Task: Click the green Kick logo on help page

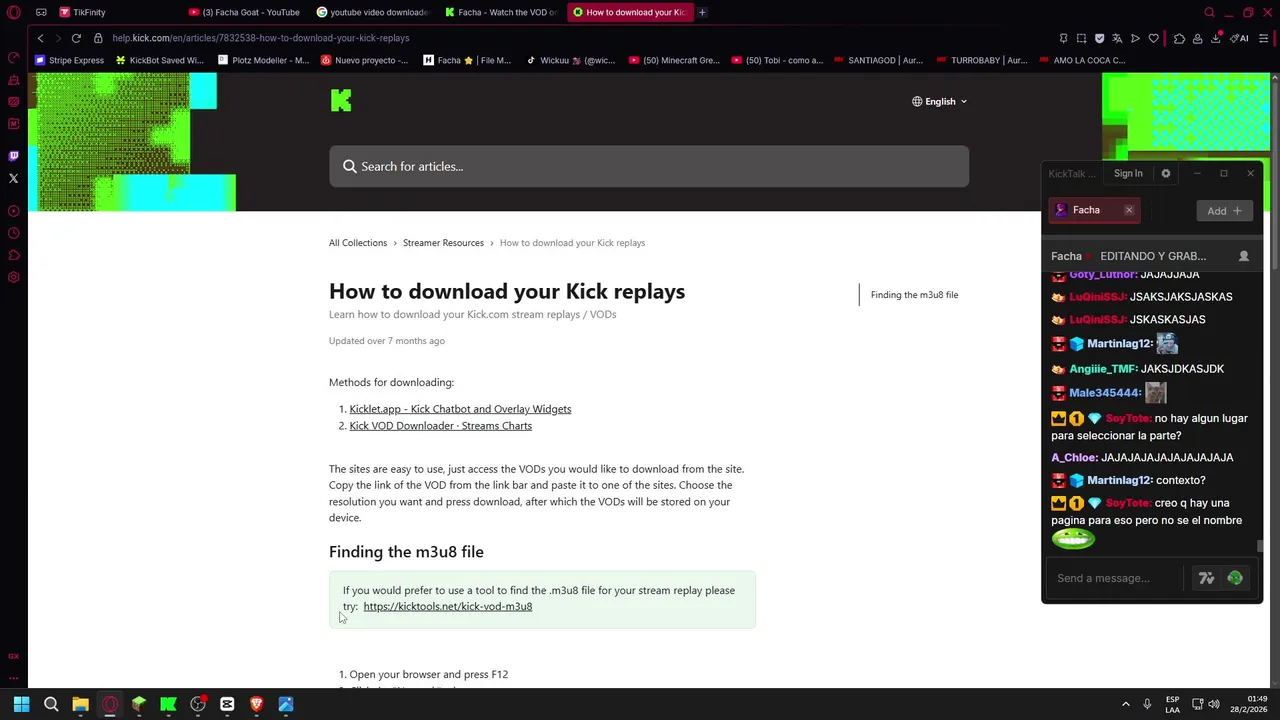Action: click(x=341, y=100)
